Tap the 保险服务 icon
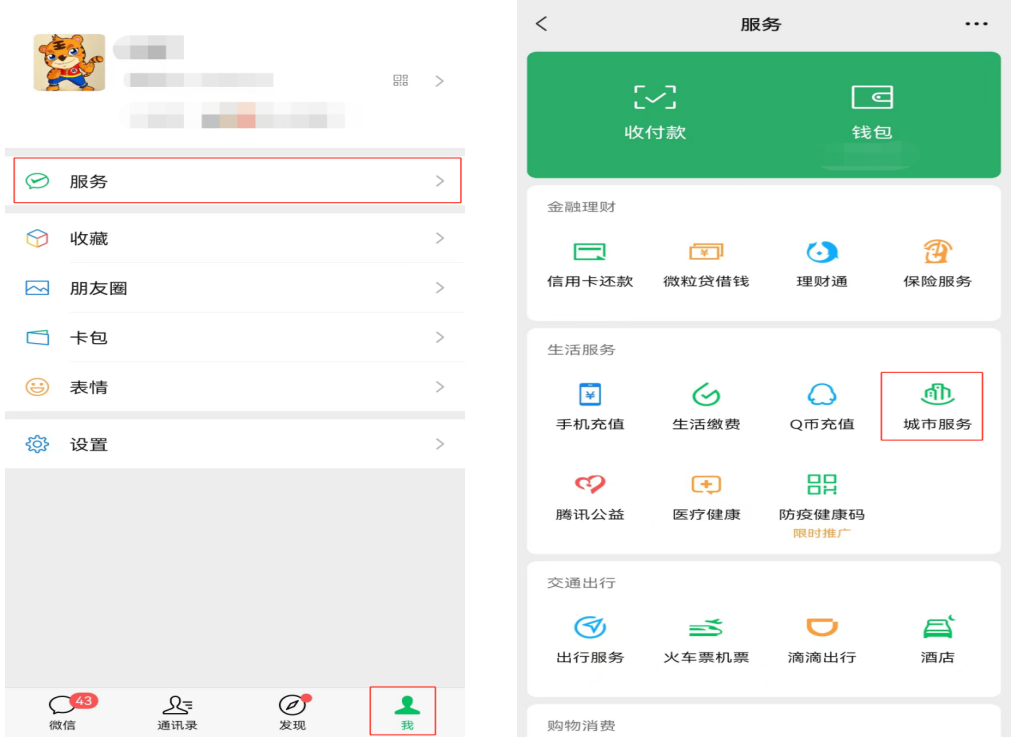 tap(937, 251)
